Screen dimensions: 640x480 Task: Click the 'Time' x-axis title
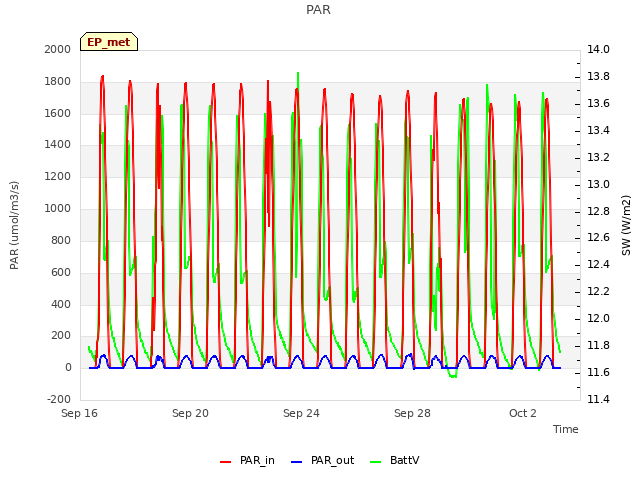point(566,429)
